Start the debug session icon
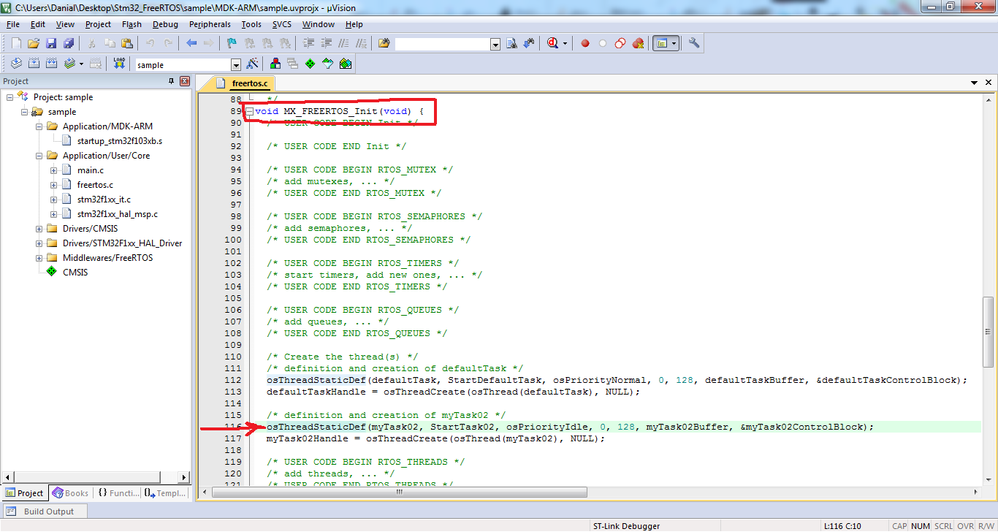Viewport: 998px width, 532px height. [x=551, y=43]
